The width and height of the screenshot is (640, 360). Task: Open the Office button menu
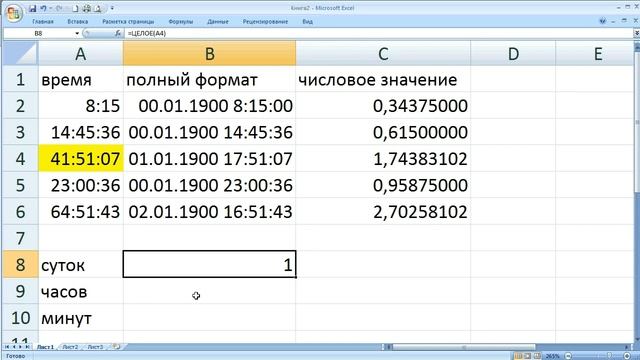13,13
